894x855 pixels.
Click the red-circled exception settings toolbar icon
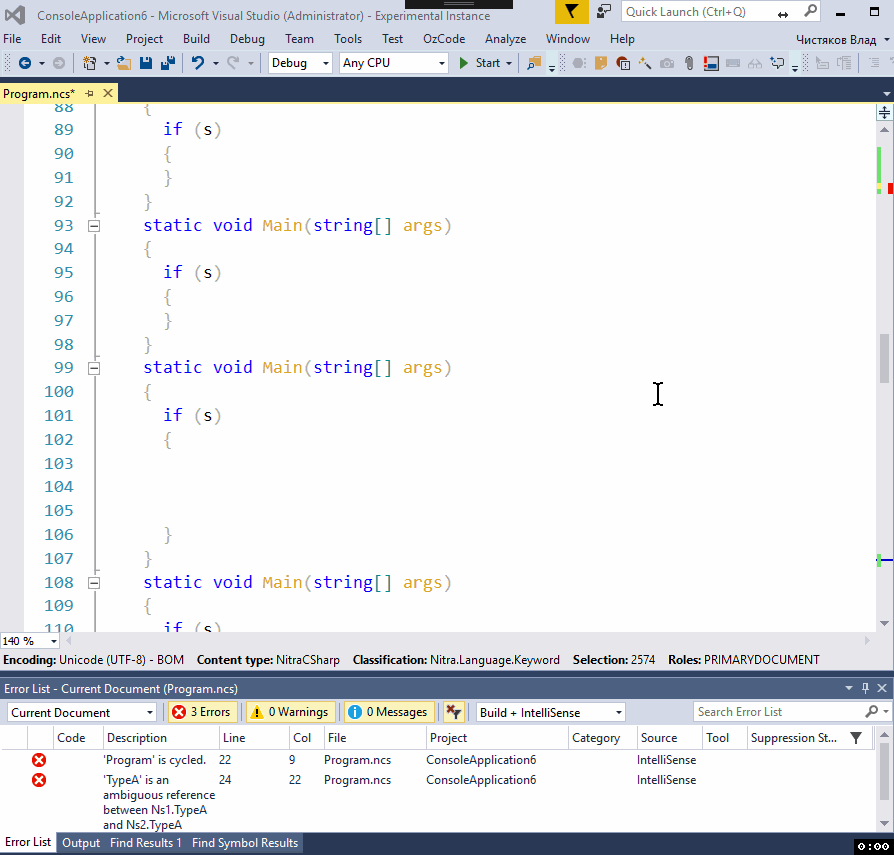pyautogui.click(x=623, y=63)
